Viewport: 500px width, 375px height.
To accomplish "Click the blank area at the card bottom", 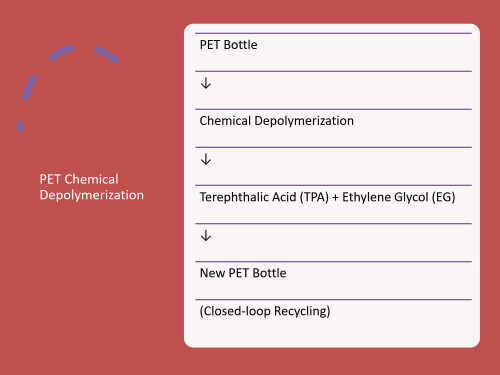I will pos(333,335).
